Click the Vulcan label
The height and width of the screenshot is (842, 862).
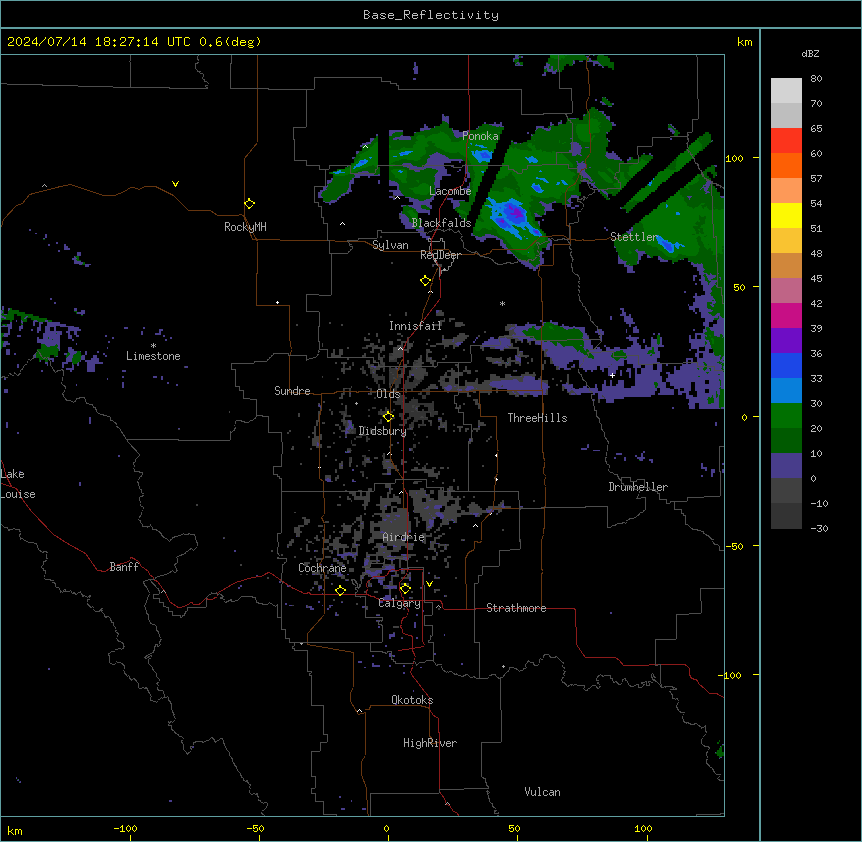click(542, 792)
